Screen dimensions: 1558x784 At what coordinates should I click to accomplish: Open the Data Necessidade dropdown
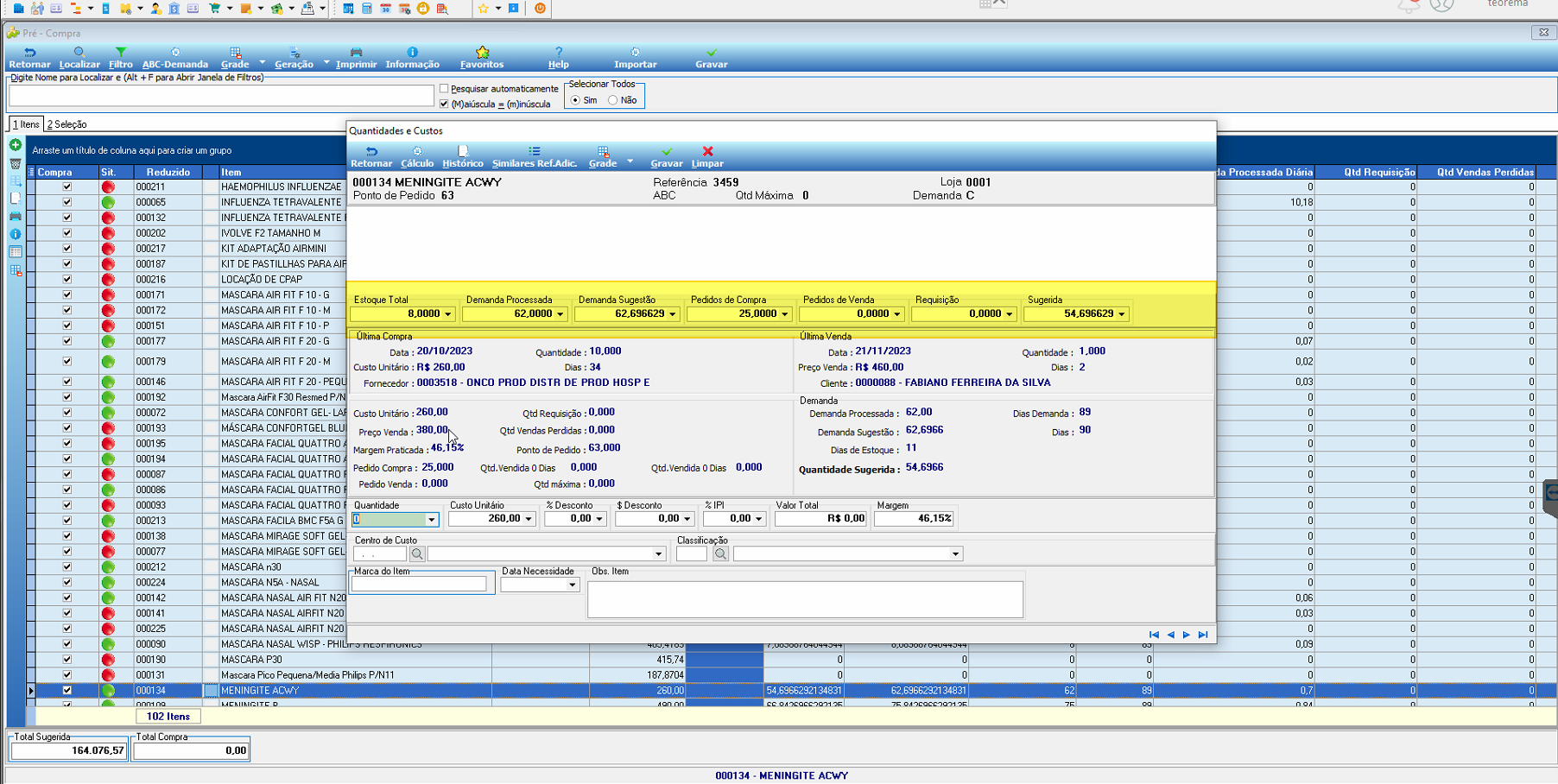(x=572, y=585)
